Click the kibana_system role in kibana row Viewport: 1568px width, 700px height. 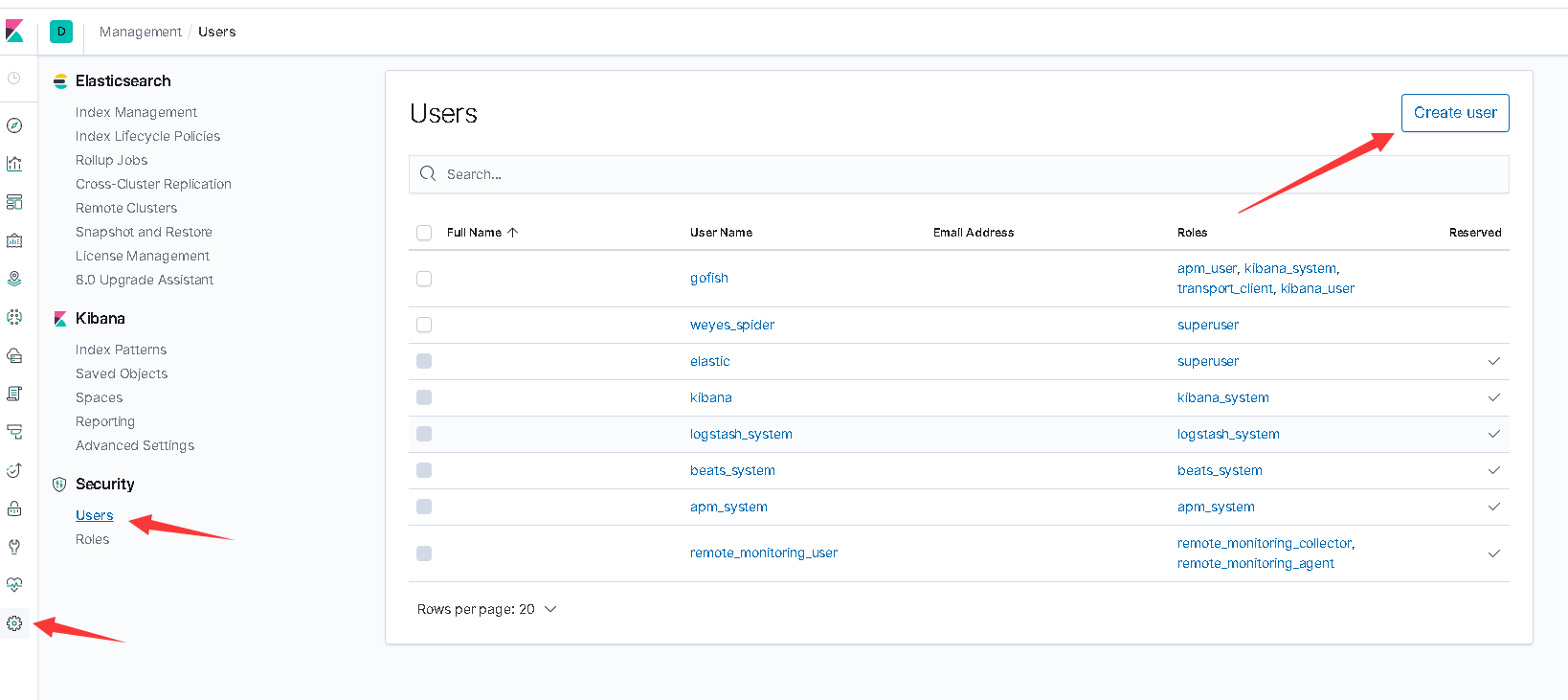click(1223, 397)
